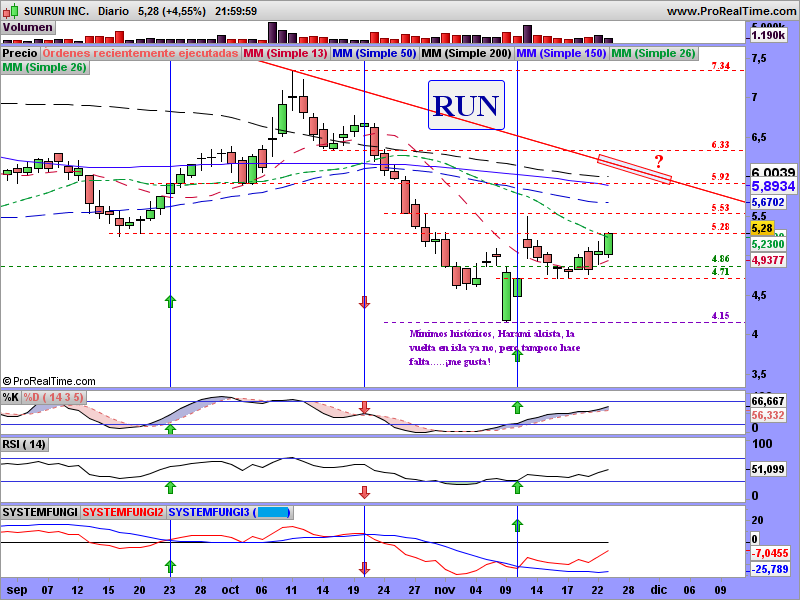Click the nov label on the date axis
Viewport: 800px width, 600px height.
pyautogui.click(x=444, y=590)
